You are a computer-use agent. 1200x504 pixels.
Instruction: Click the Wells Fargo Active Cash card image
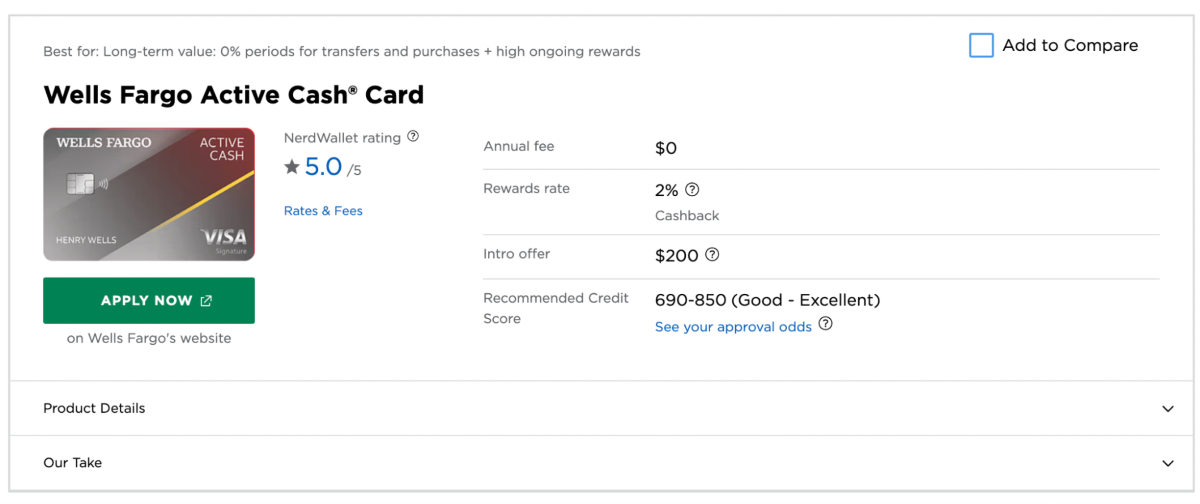(x=149, y=194)
